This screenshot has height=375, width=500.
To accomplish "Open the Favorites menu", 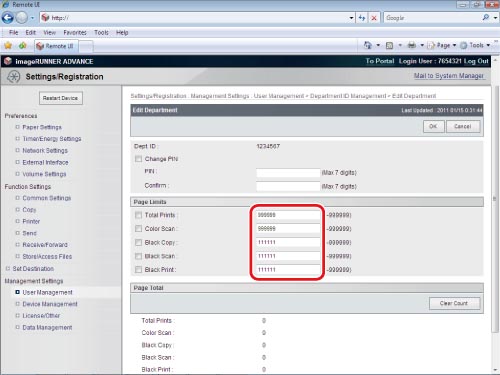I will click(75, 32).
